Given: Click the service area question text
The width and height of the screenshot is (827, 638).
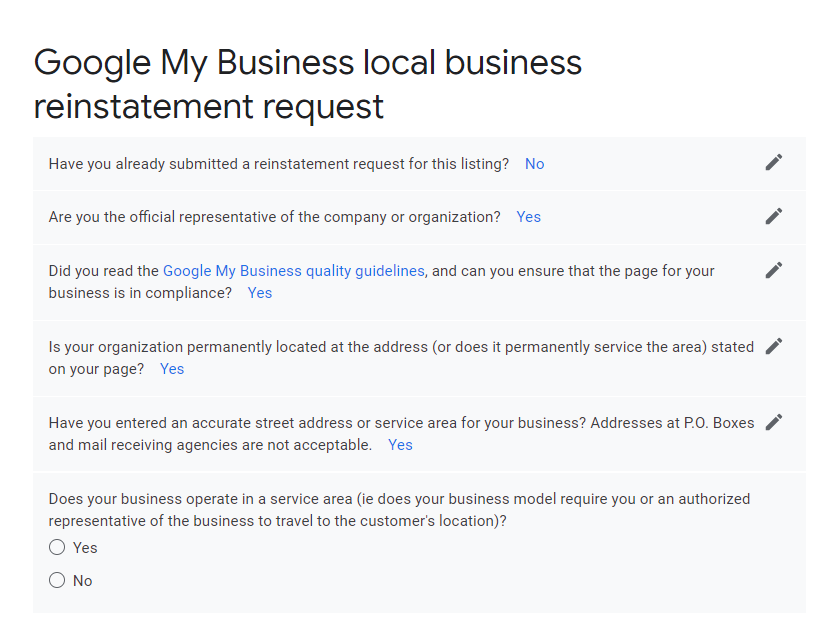Looking at the screenshot, I should 400,510.
